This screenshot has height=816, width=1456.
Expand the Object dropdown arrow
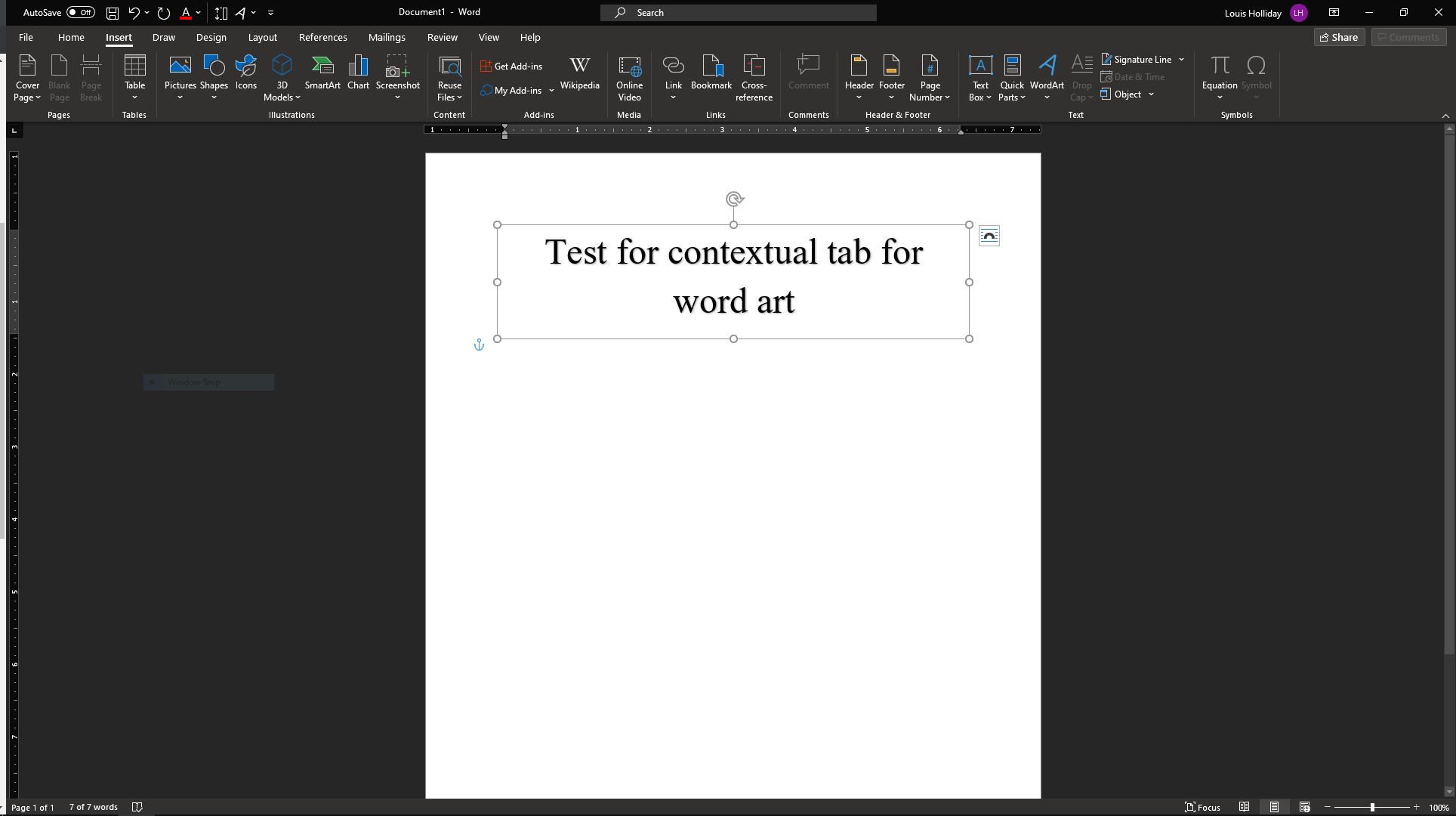coord(1151,94)
